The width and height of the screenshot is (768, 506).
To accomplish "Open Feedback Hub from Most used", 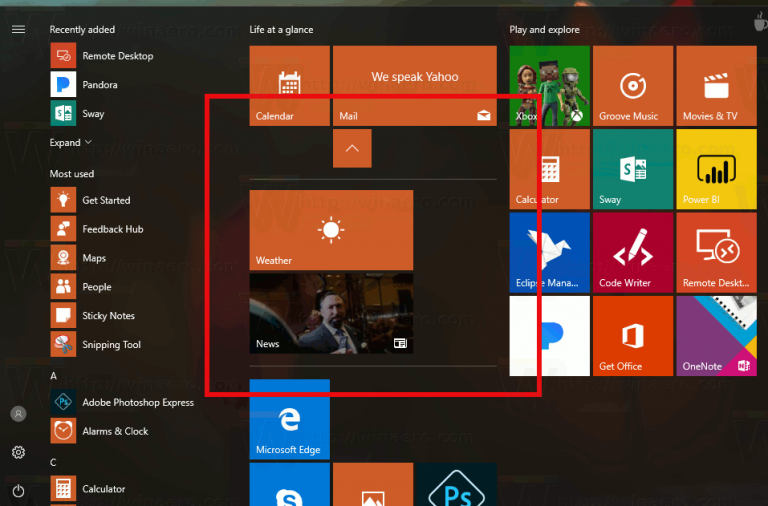I will 112,229.
